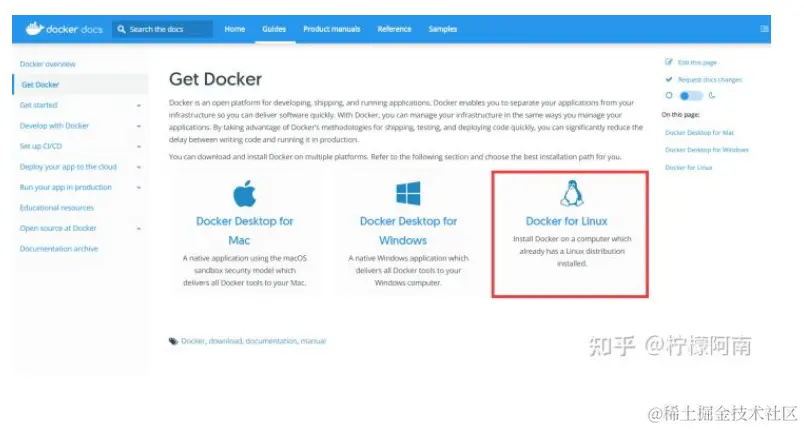Click the Edit this page link
804x429 pixels.
tap(697, 63)
